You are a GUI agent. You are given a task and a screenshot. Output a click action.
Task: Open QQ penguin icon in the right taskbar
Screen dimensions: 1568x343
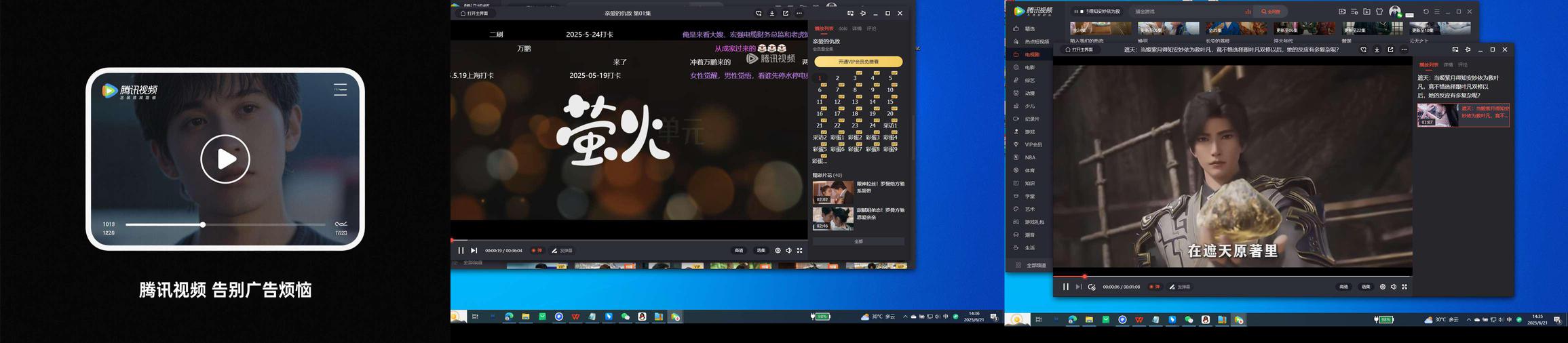click(1206, 320)
